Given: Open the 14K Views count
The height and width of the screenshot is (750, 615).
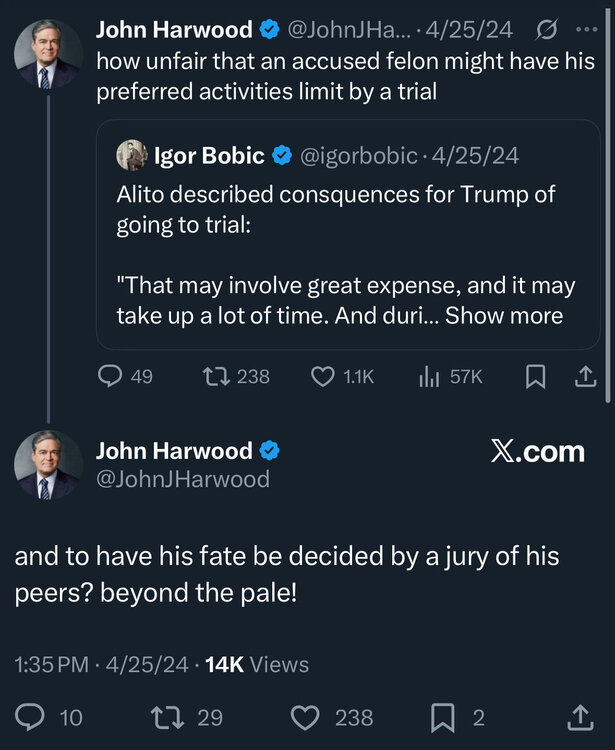Looking at the screenshot, I should 257,664.
